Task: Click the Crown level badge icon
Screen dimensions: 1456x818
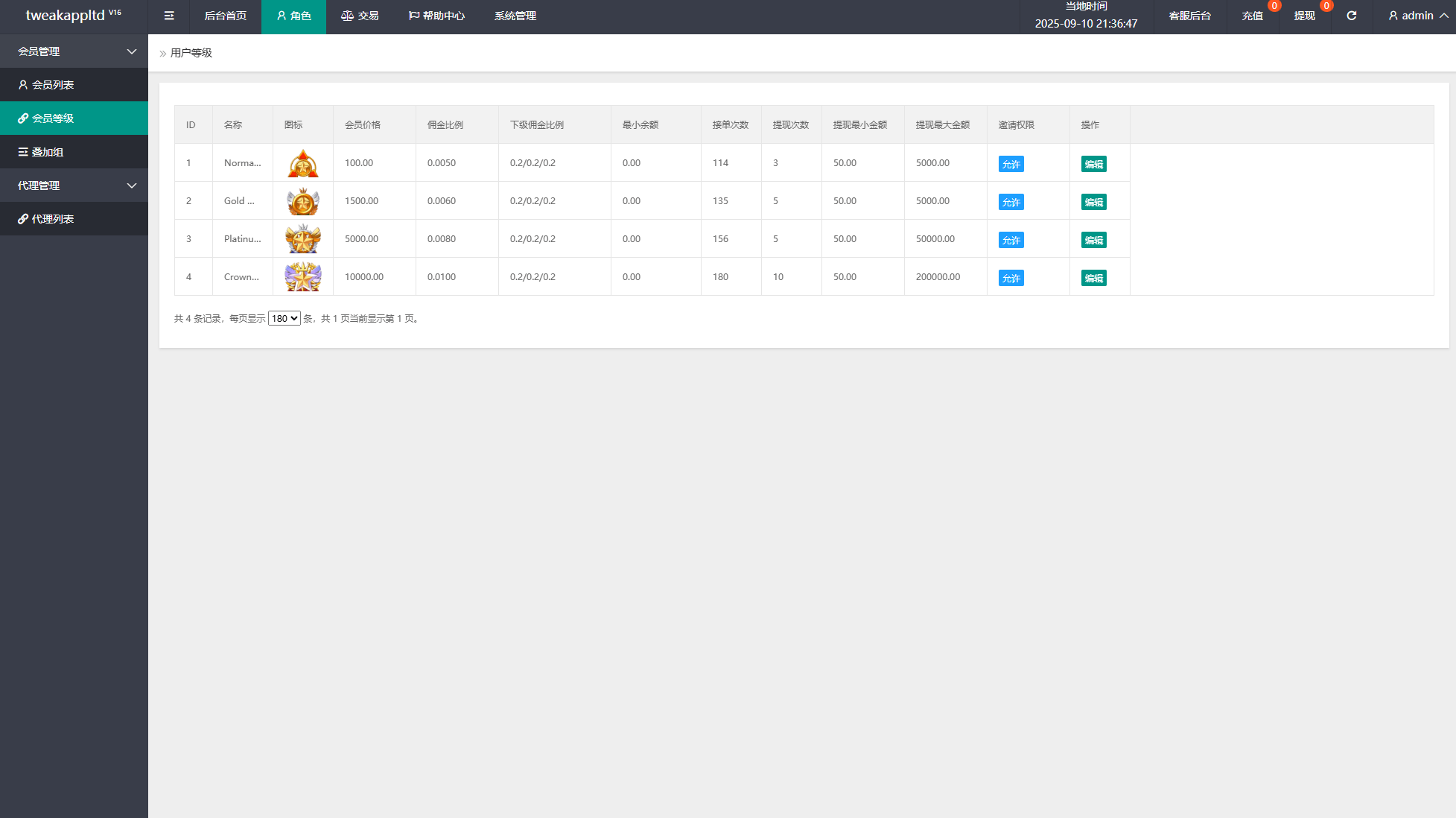Action: 303,277
